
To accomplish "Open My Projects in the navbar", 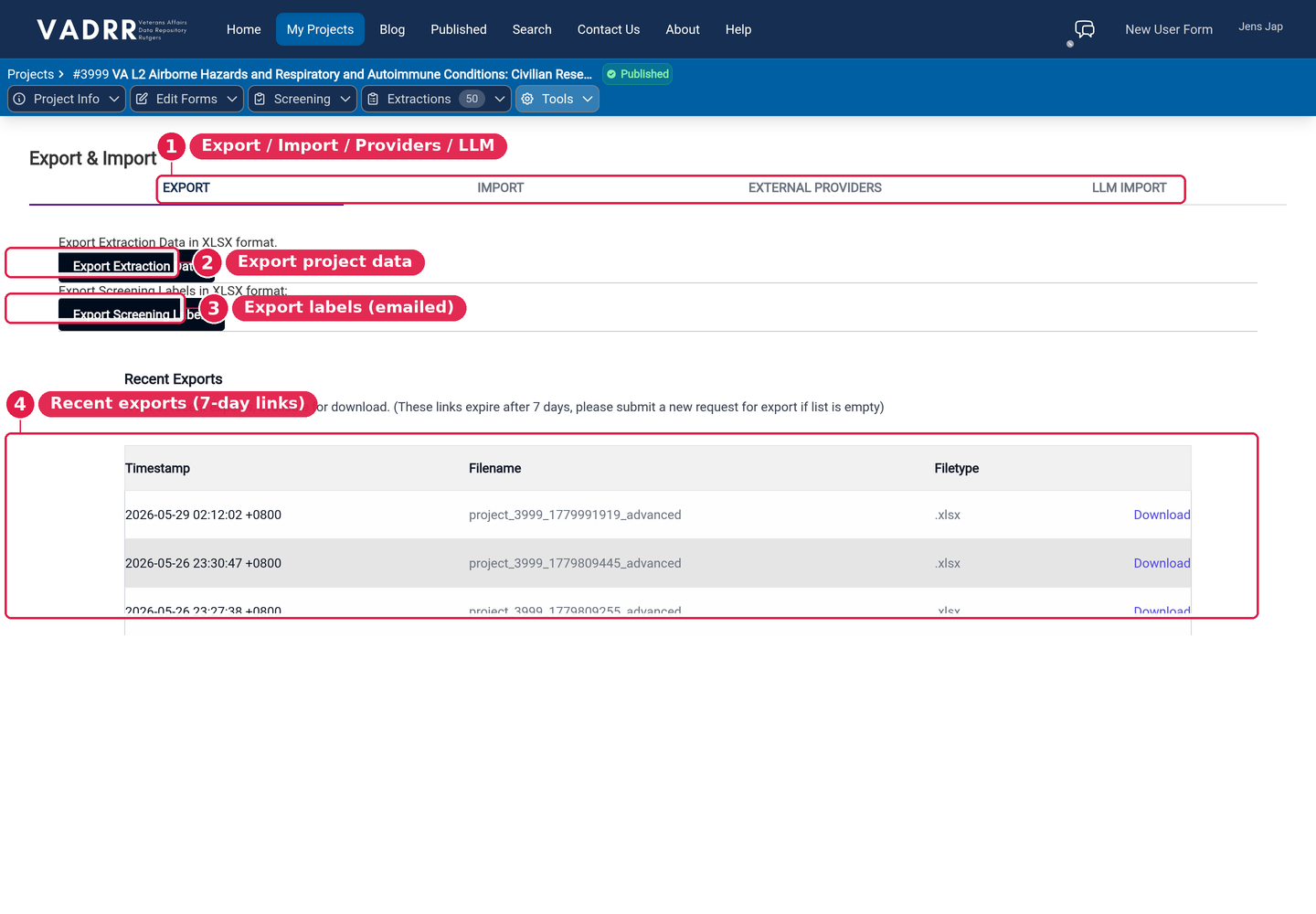I will tap(320, 29).
